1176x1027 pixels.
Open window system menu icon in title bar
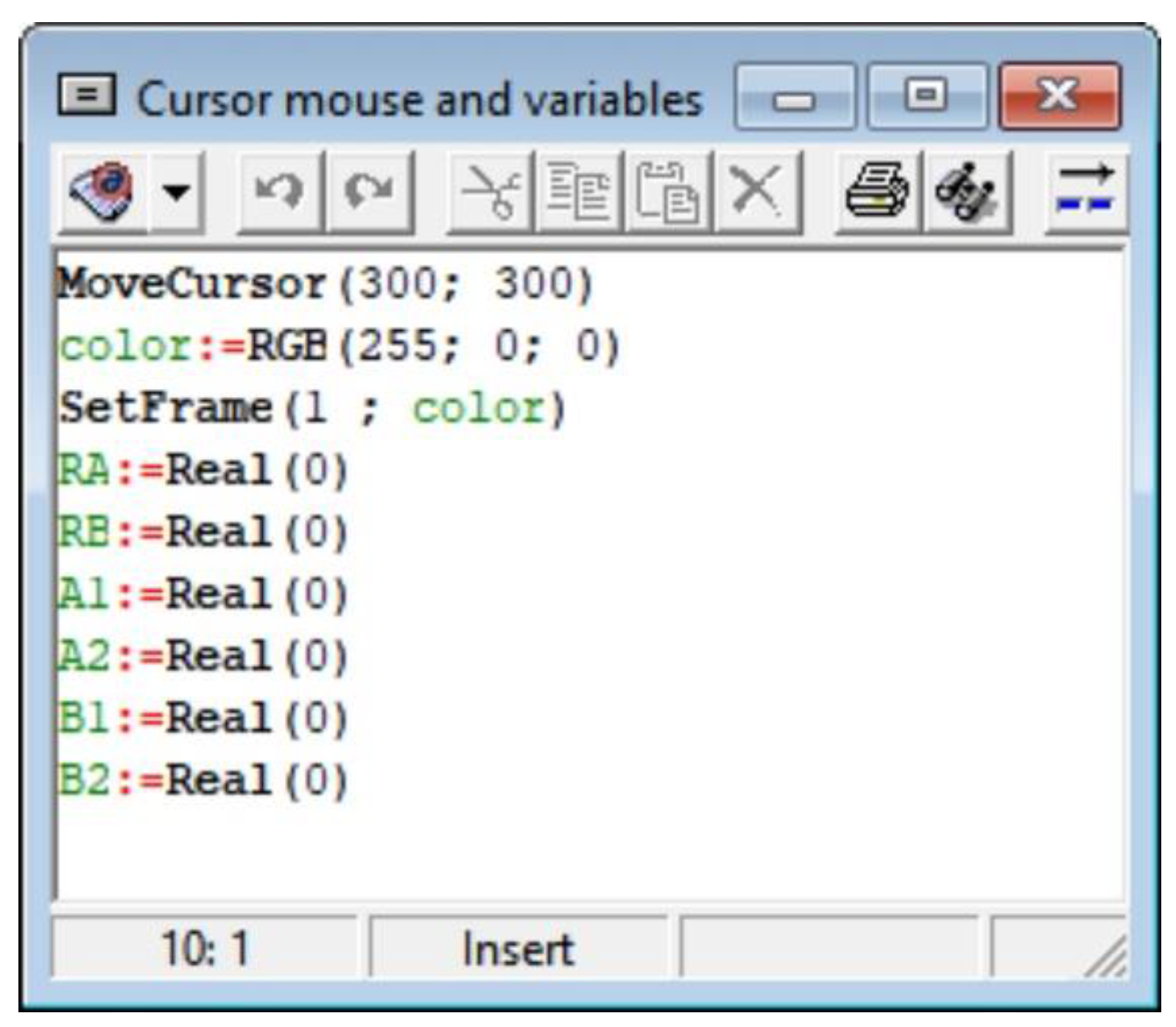click(x=87, y=94)
